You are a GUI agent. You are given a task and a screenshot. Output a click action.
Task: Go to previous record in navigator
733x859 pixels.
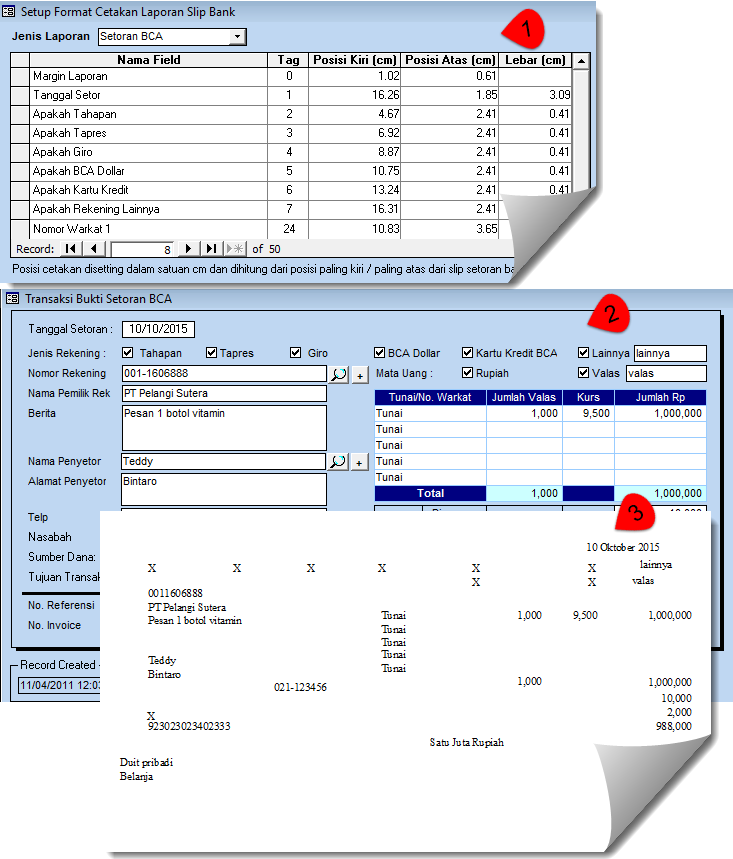pos(94,249)
